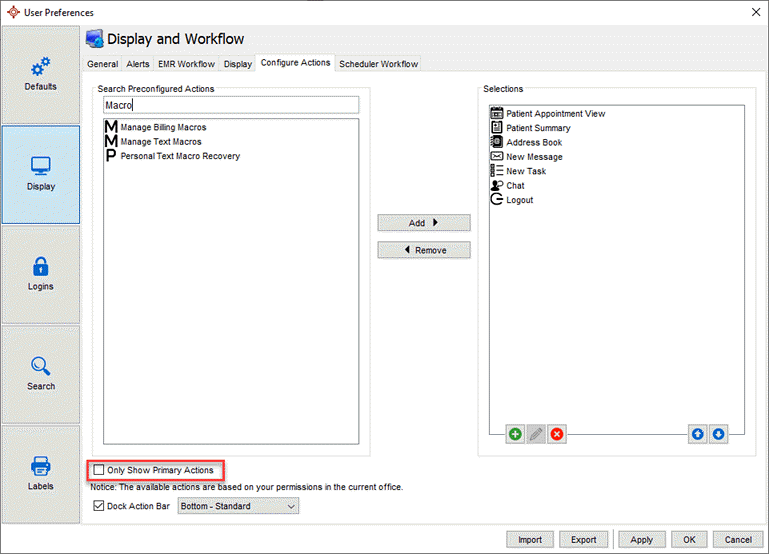Select the New Message action
This screenshot has width=769, height=554.
[x=534, y=157]
